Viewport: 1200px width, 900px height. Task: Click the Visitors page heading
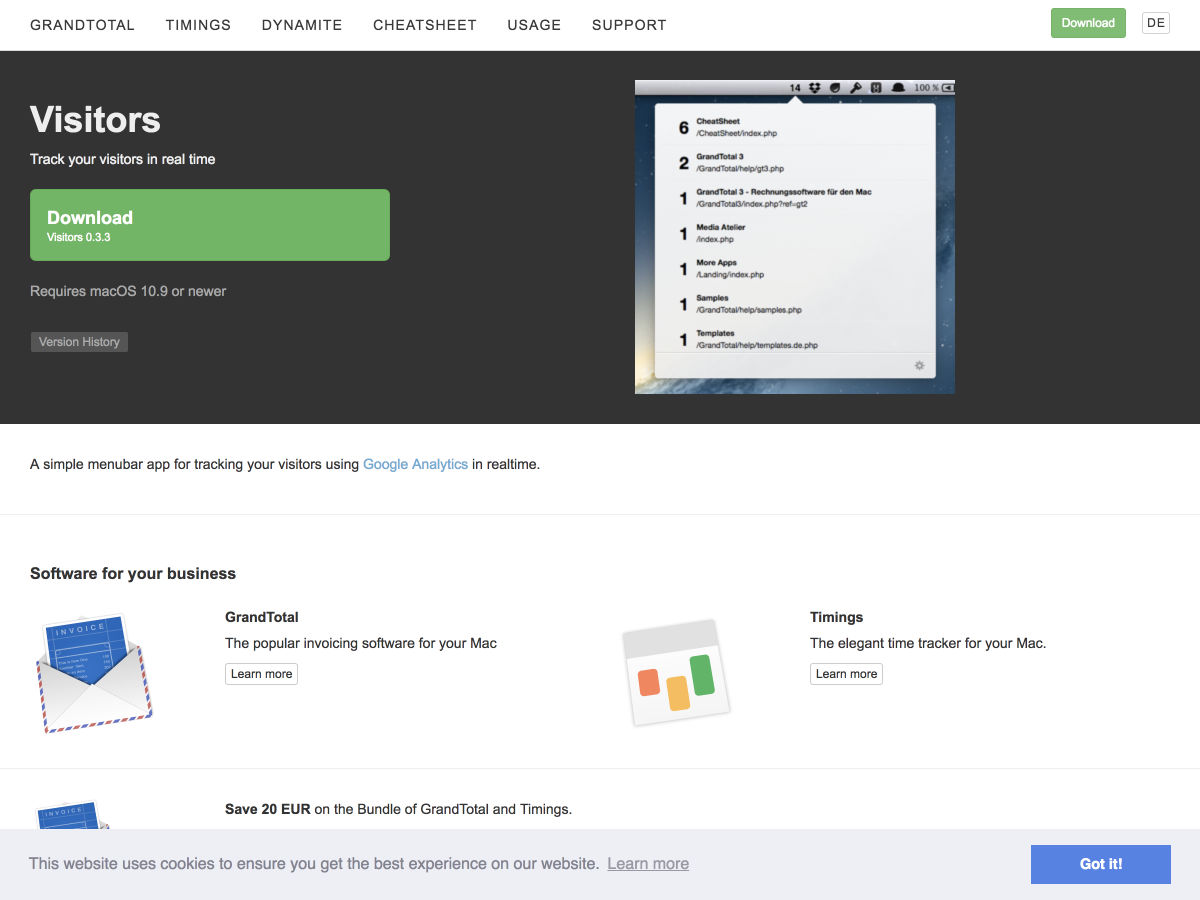(x=95, y=120)
